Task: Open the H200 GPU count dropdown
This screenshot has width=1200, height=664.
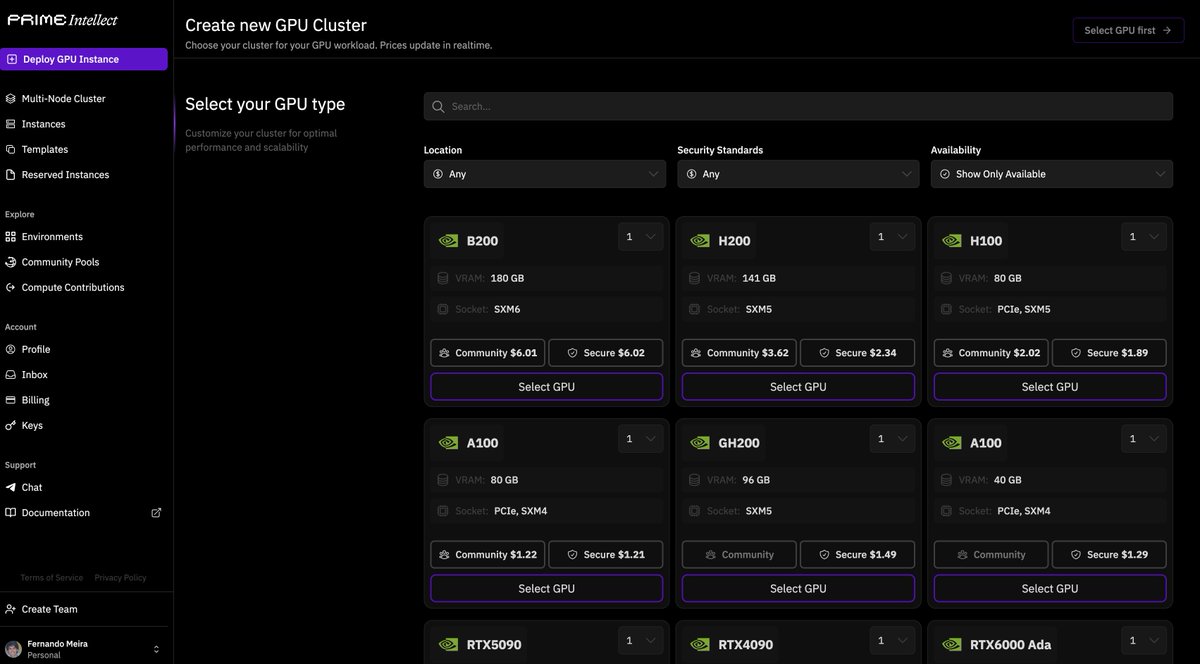Action: tap(892, 237)
